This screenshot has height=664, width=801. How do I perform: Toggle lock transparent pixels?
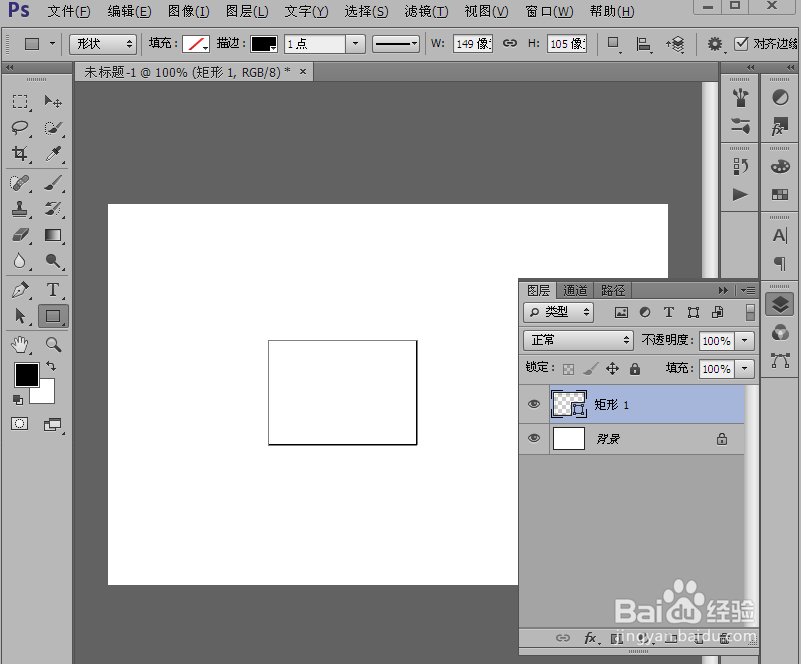(x=568, y=369)
